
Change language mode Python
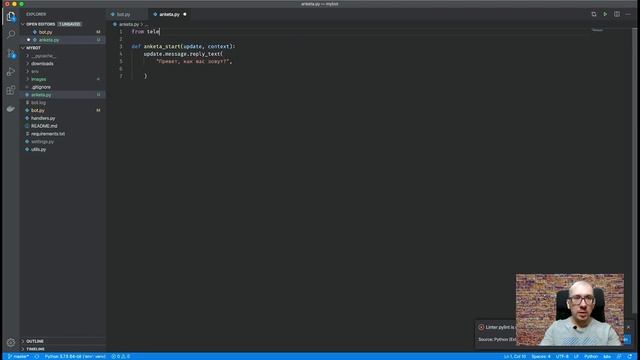pyautogui.click(x=591, y=356)
